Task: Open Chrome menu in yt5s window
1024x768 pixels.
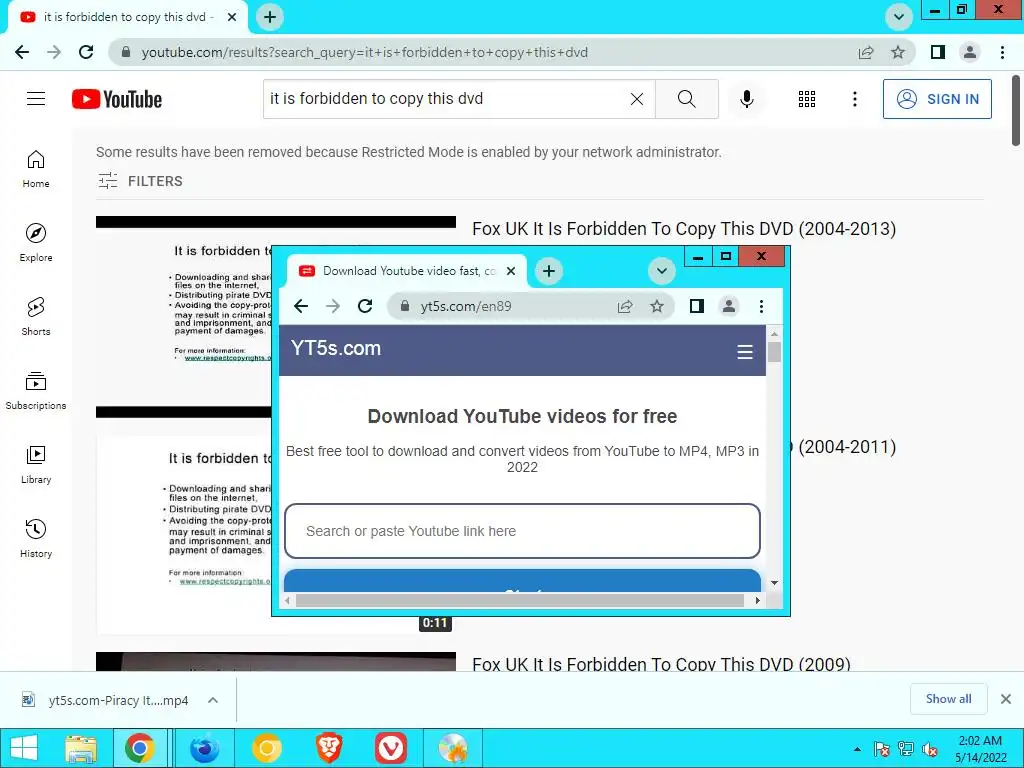Action: click(x=761, y=306)
